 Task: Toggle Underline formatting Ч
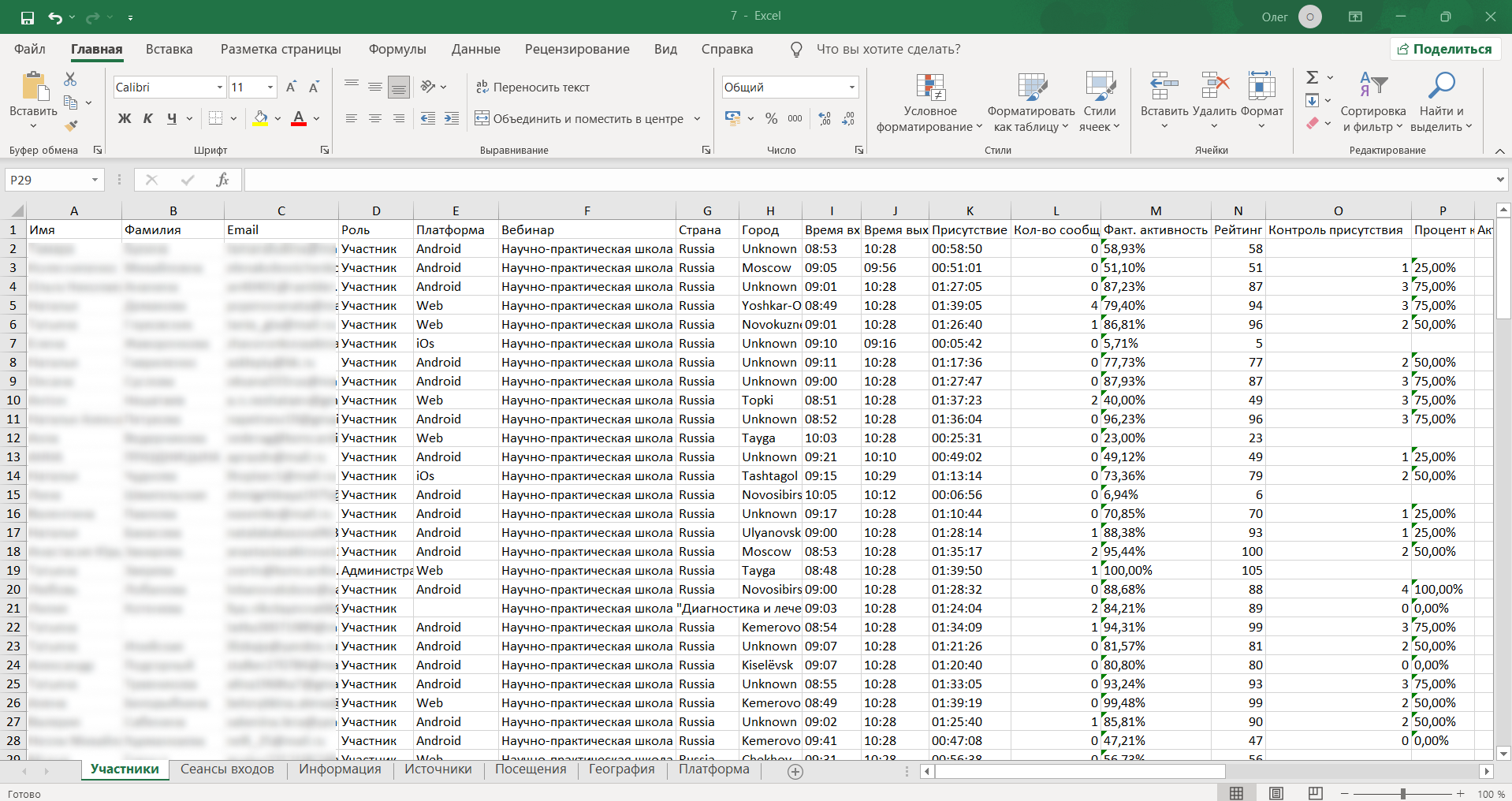click(x=172, y=118)
